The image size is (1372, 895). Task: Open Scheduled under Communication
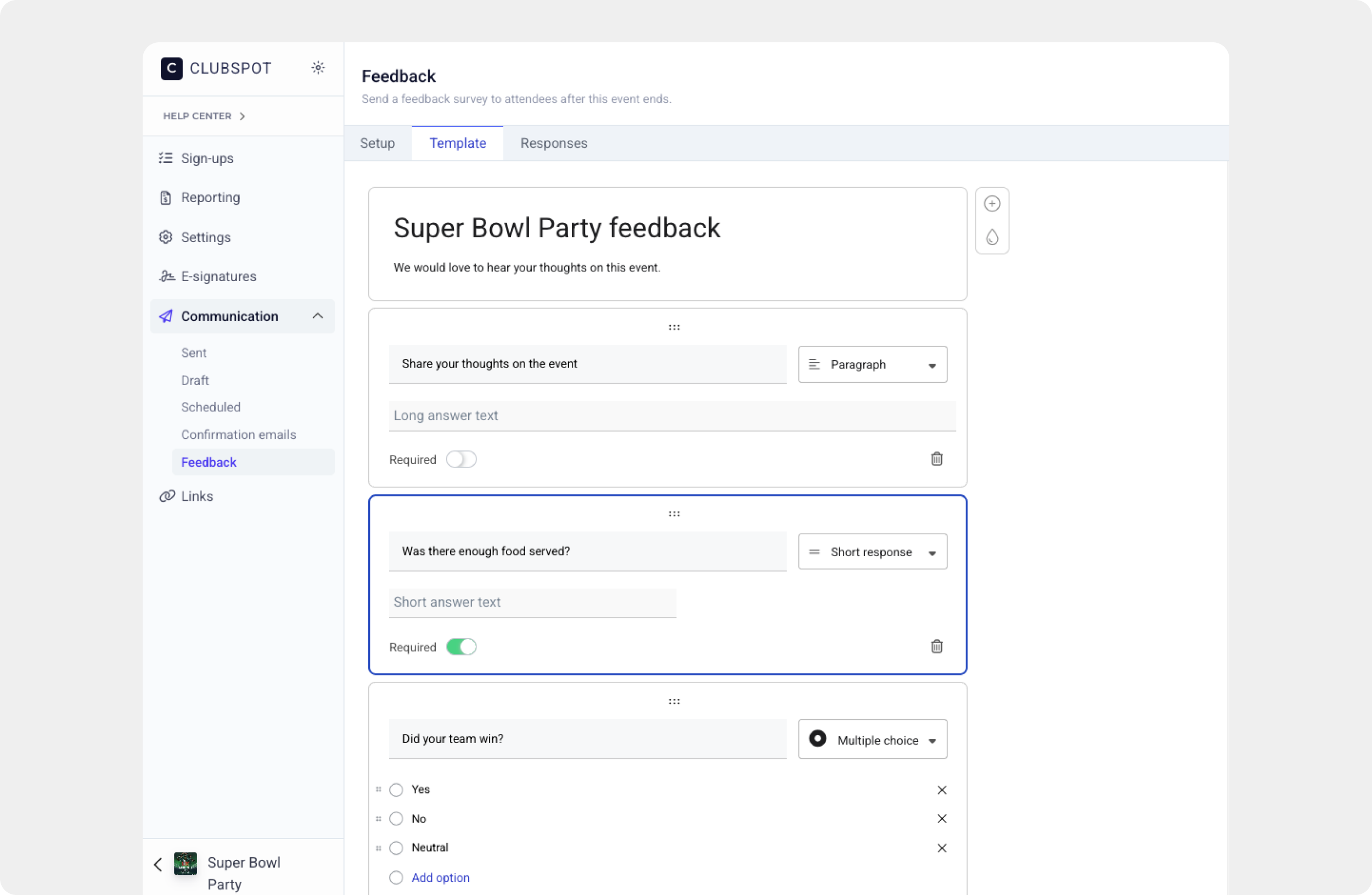point(210,406)
